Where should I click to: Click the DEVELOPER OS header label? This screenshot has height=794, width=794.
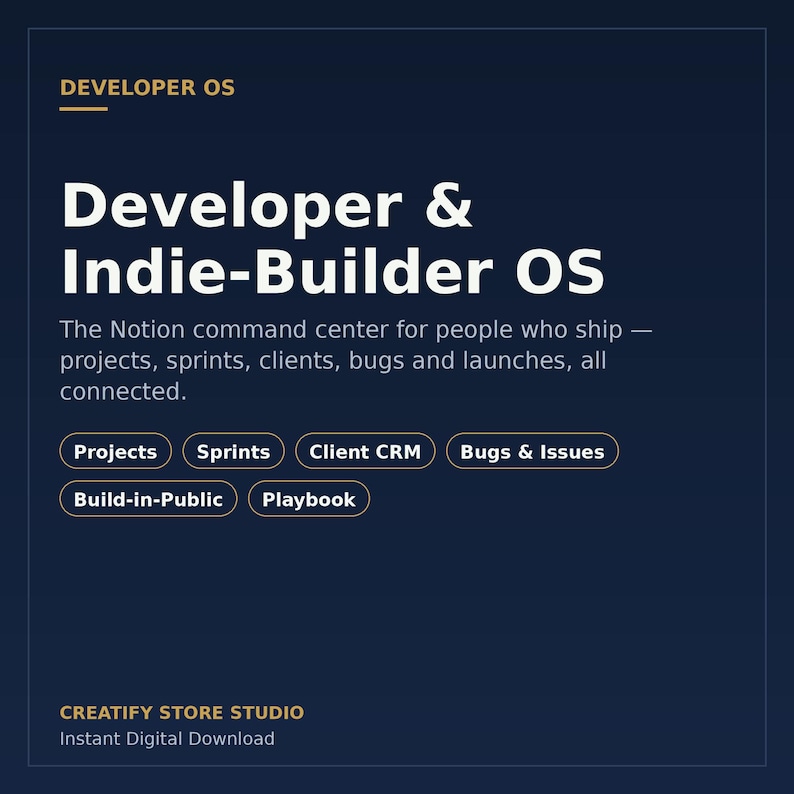[147, 88]
